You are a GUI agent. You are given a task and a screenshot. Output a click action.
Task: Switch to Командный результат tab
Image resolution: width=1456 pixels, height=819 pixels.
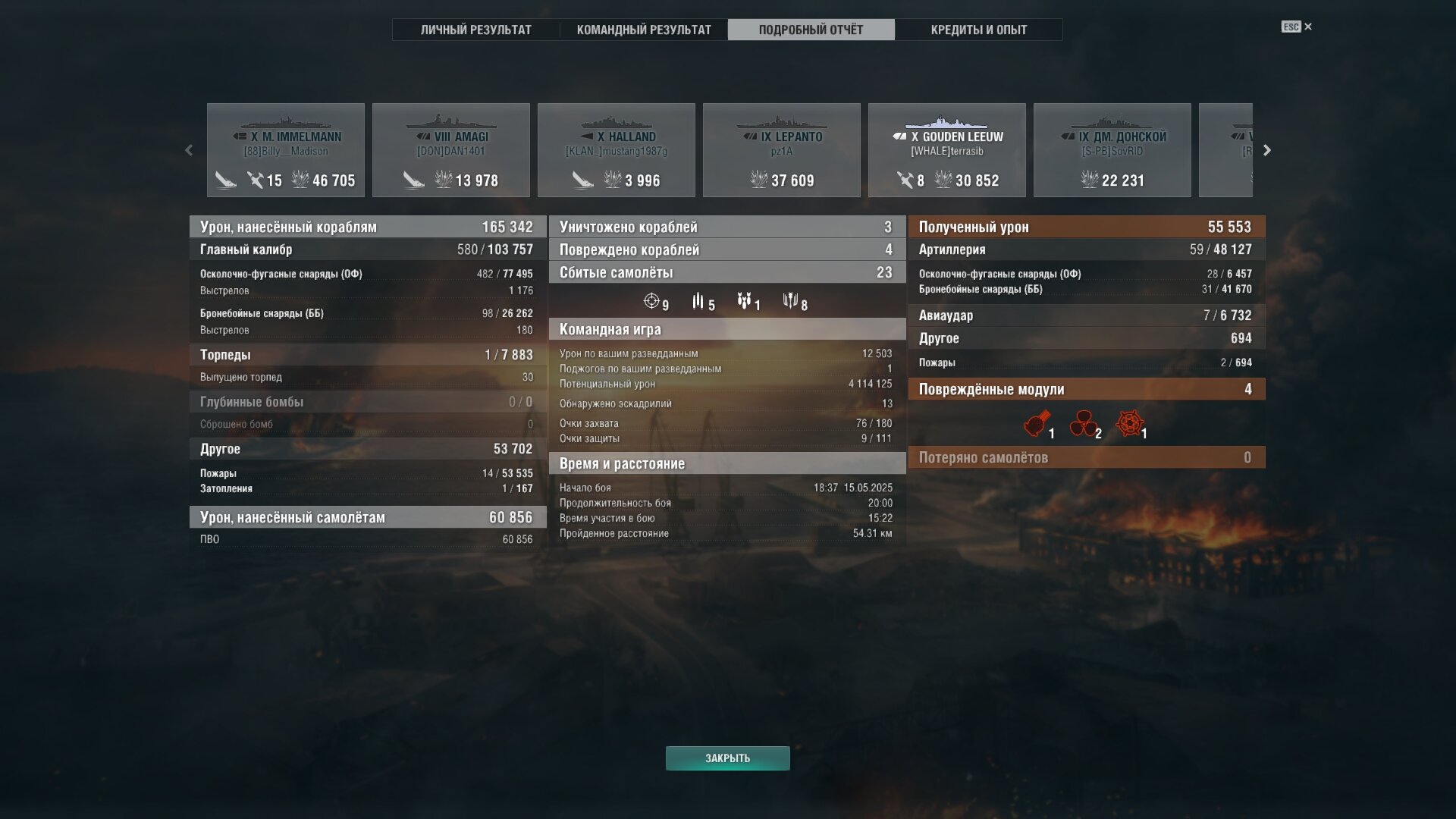(x=644, y=30)
